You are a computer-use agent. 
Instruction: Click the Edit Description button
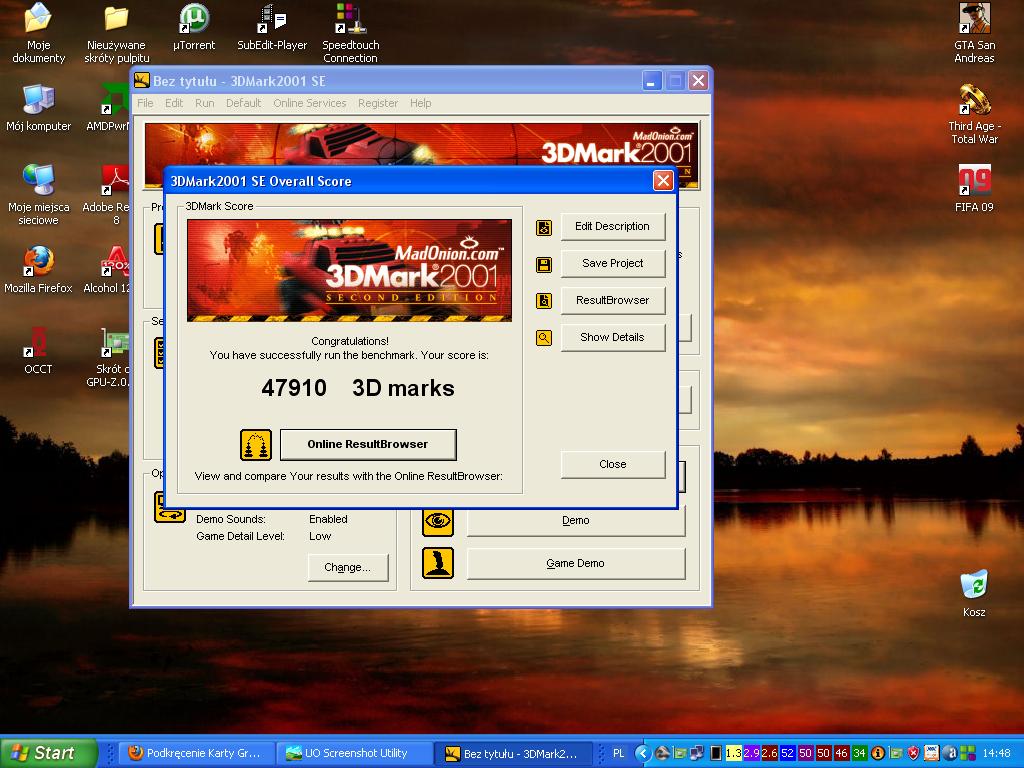point(613,227)
